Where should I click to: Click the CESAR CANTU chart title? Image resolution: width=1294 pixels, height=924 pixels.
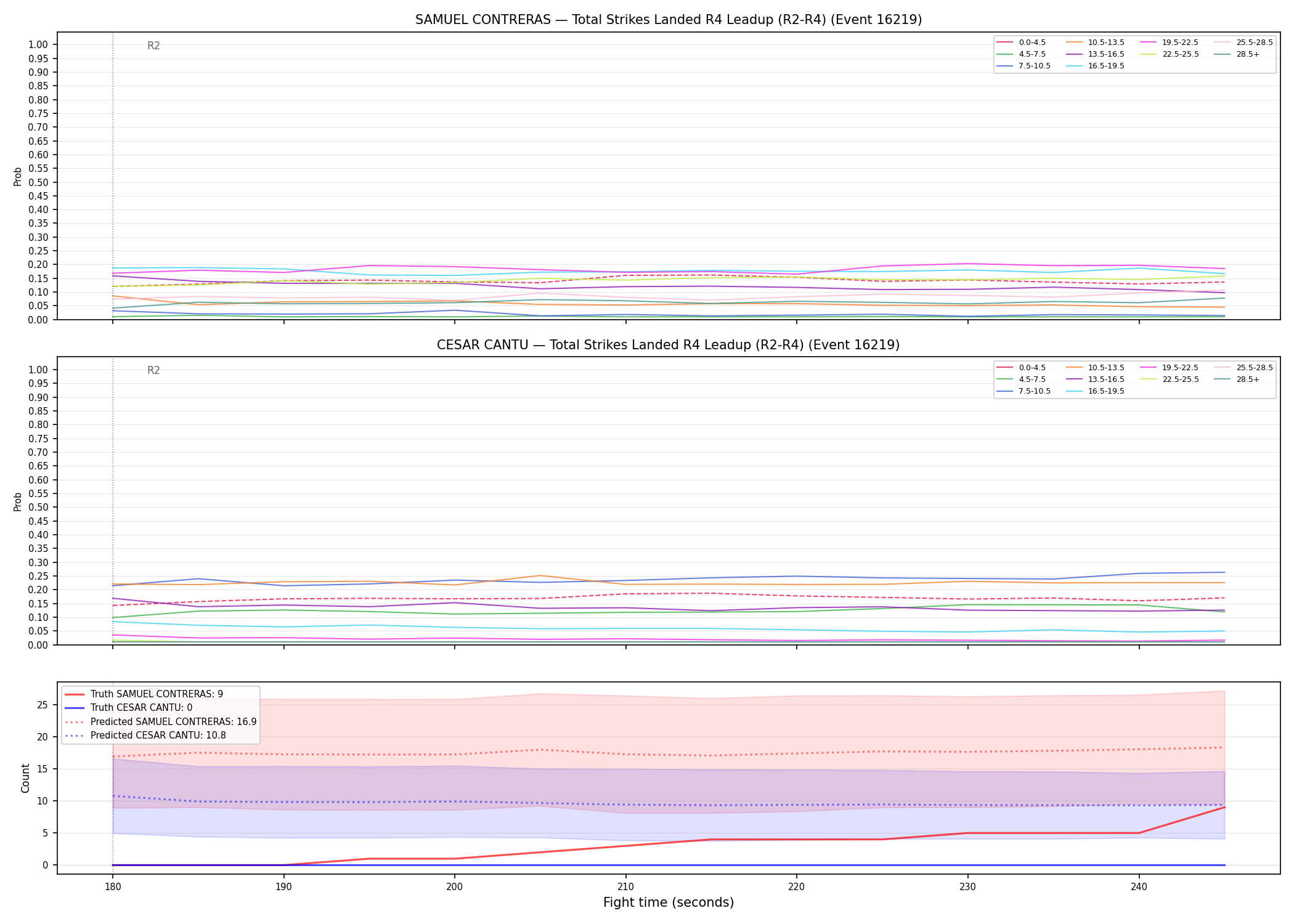coord(669,345)
